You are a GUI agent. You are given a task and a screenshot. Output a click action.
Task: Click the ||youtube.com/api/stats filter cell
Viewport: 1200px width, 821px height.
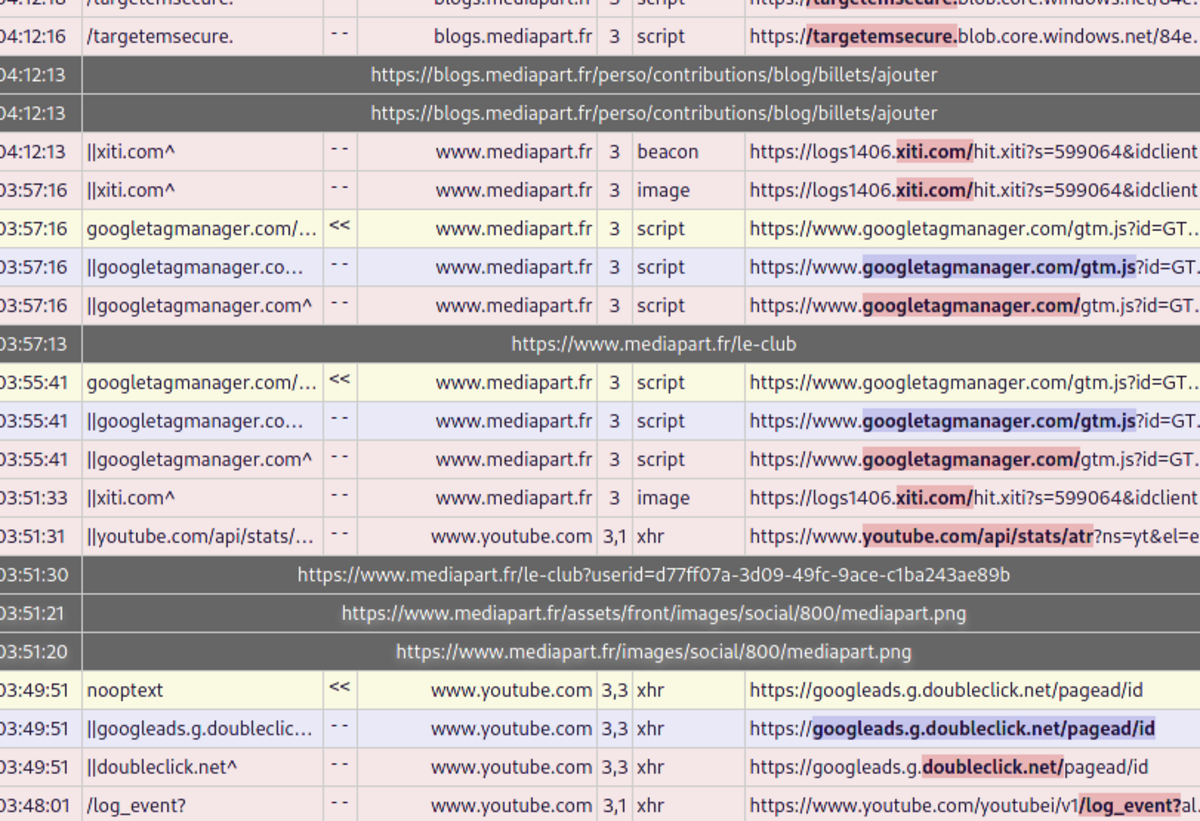tap(202, 537)
